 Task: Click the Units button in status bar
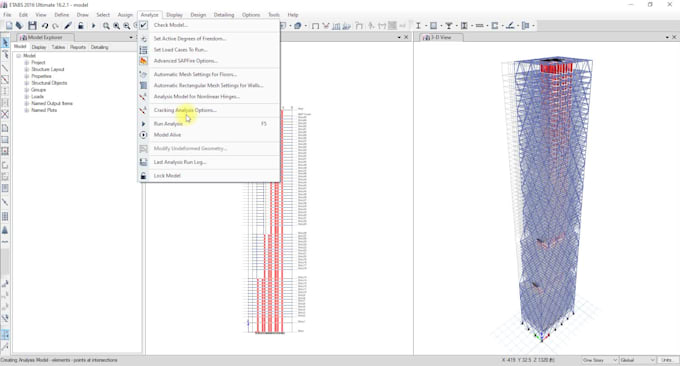pyautogui.click(x=667, y=360)
